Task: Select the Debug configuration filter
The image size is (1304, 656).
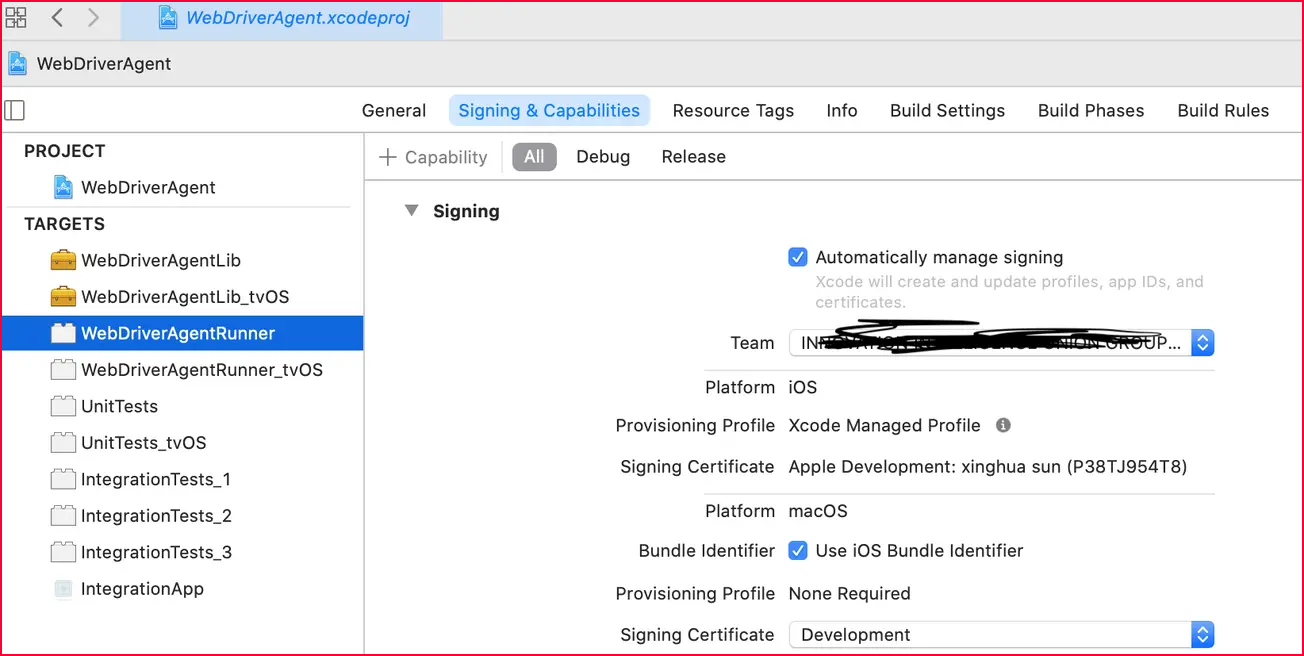Action: coord(603,157)
